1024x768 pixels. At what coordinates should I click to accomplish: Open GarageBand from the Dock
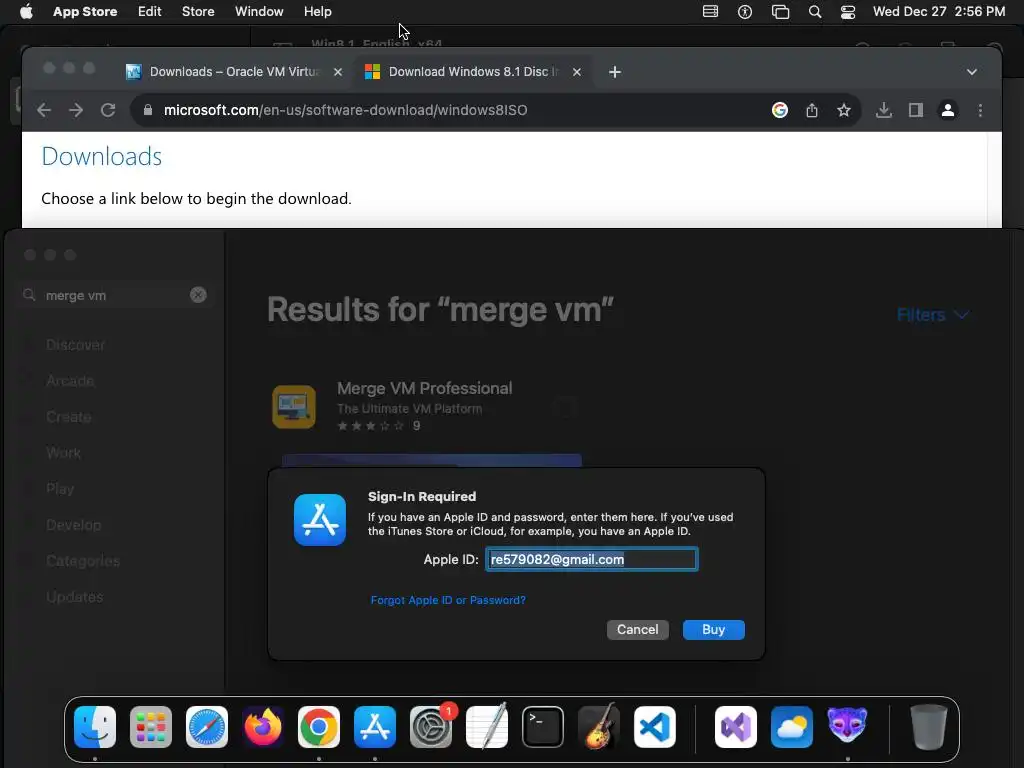click(599, 727)
